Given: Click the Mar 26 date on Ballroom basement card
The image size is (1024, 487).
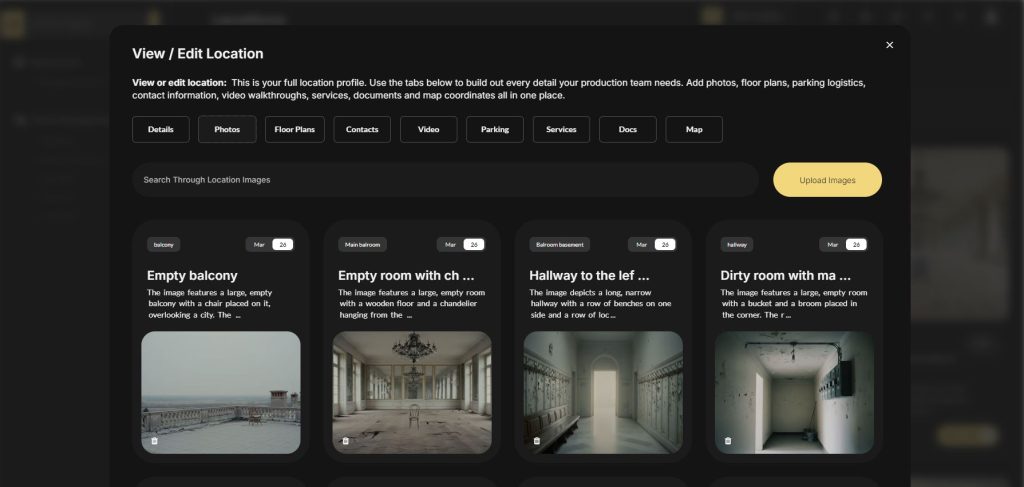Looking at the screenshot, I should [x=652, y=245].
